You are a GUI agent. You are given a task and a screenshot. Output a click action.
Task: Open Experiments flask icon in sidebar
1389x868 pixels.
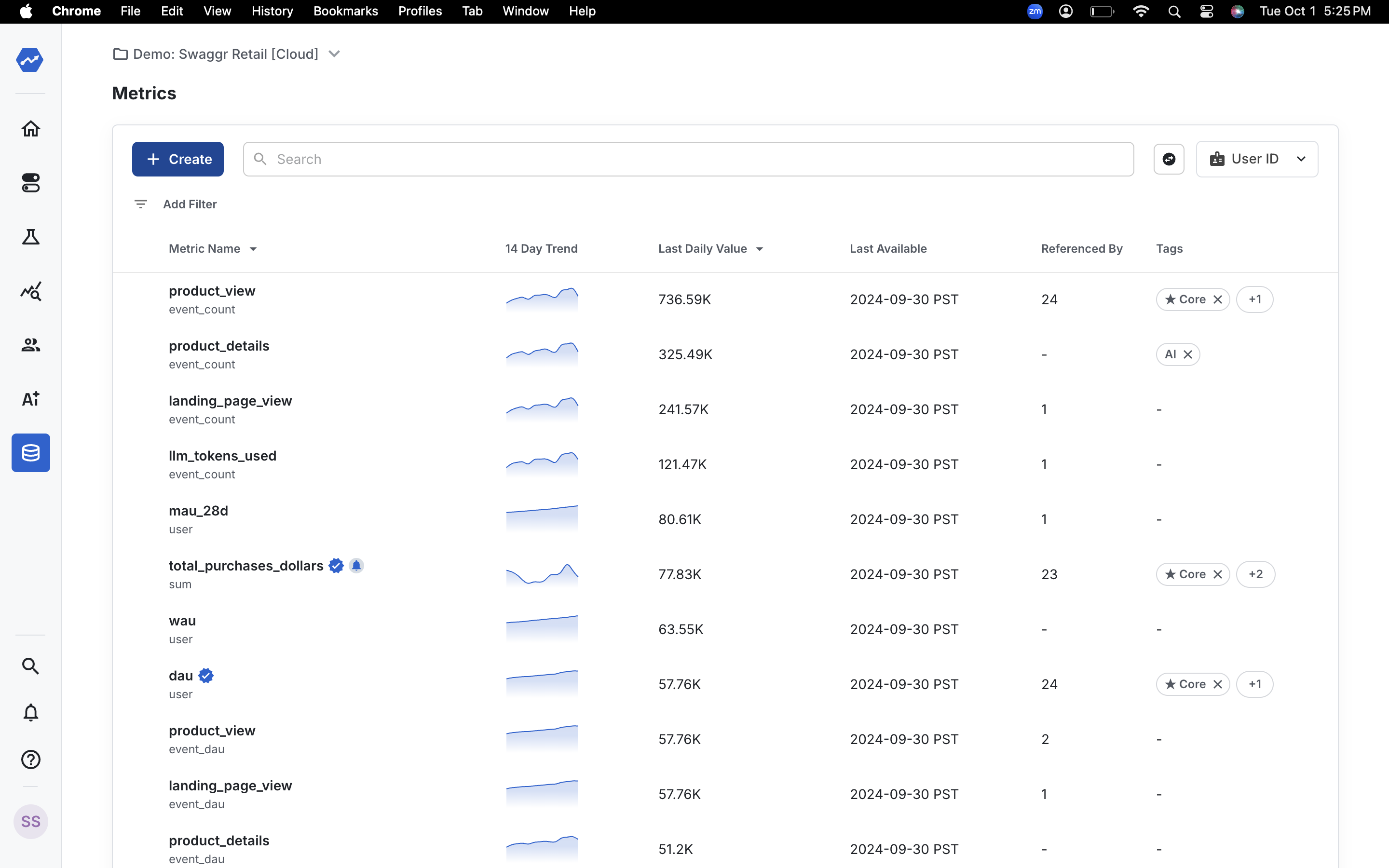coord(30,236)
